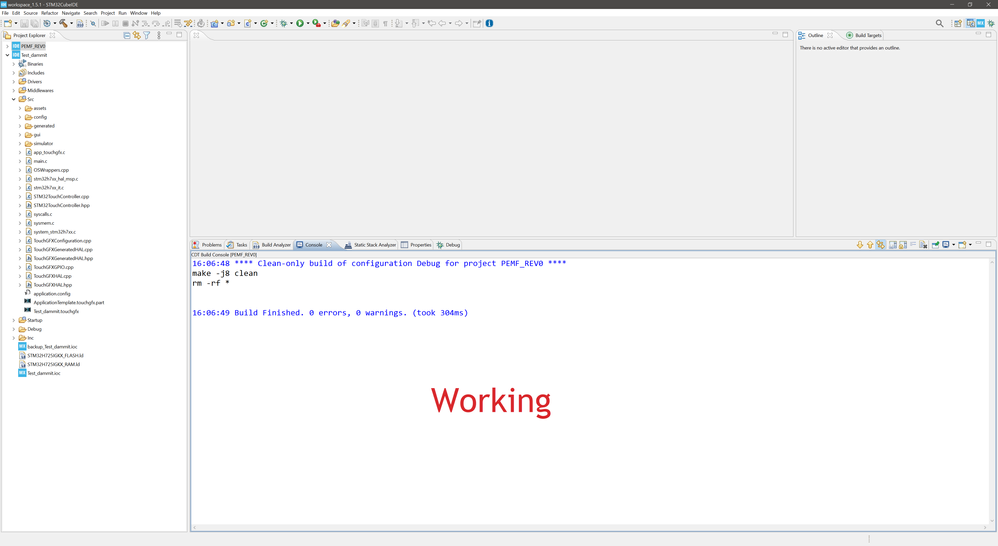Maximize the Console panel
Viewport: 998px width, 546px height.
pos(988,244)
